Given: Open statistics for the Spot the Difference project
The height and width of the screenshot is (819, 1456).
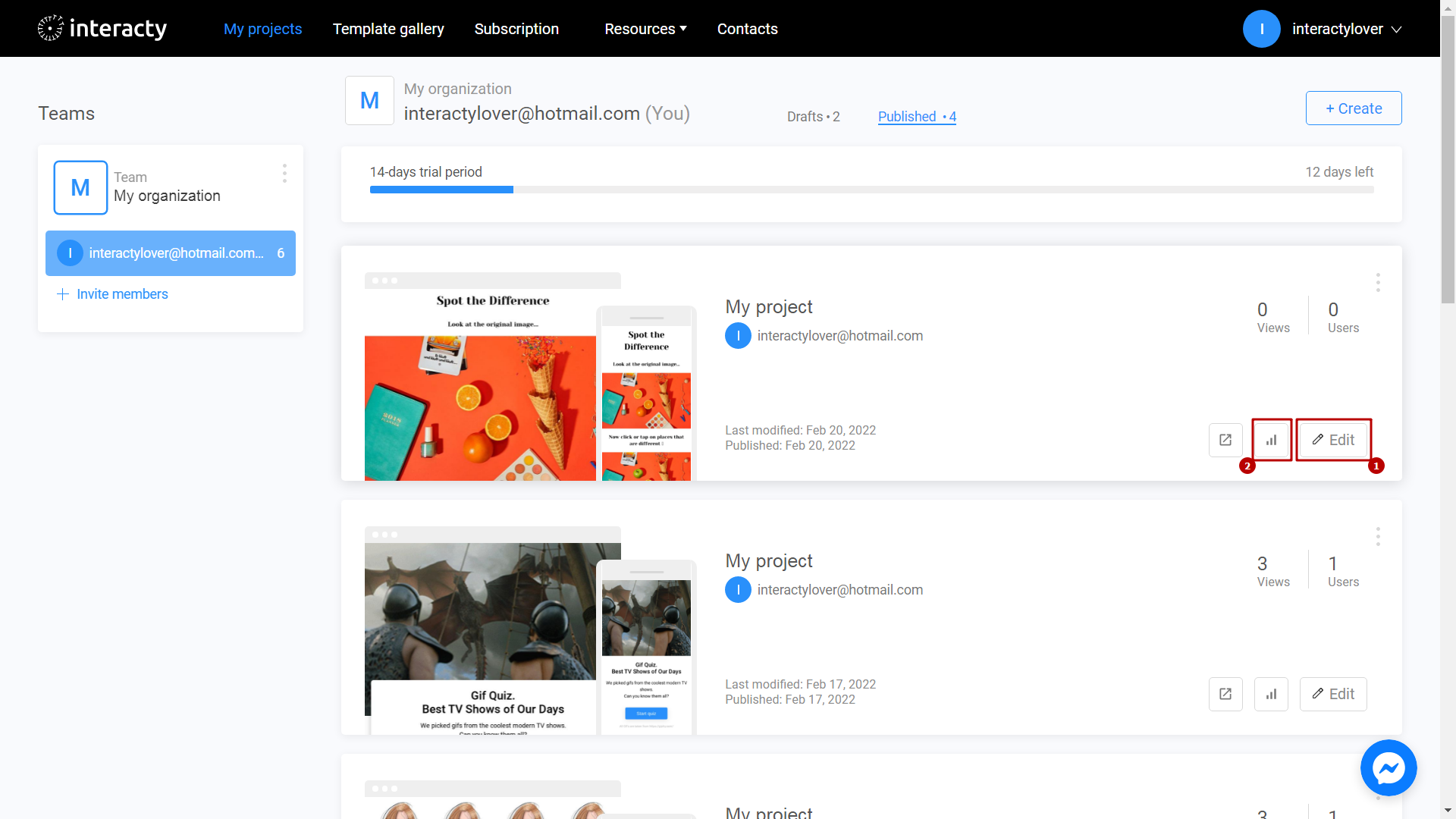Looking at the screenshot, I should 1271,440.
